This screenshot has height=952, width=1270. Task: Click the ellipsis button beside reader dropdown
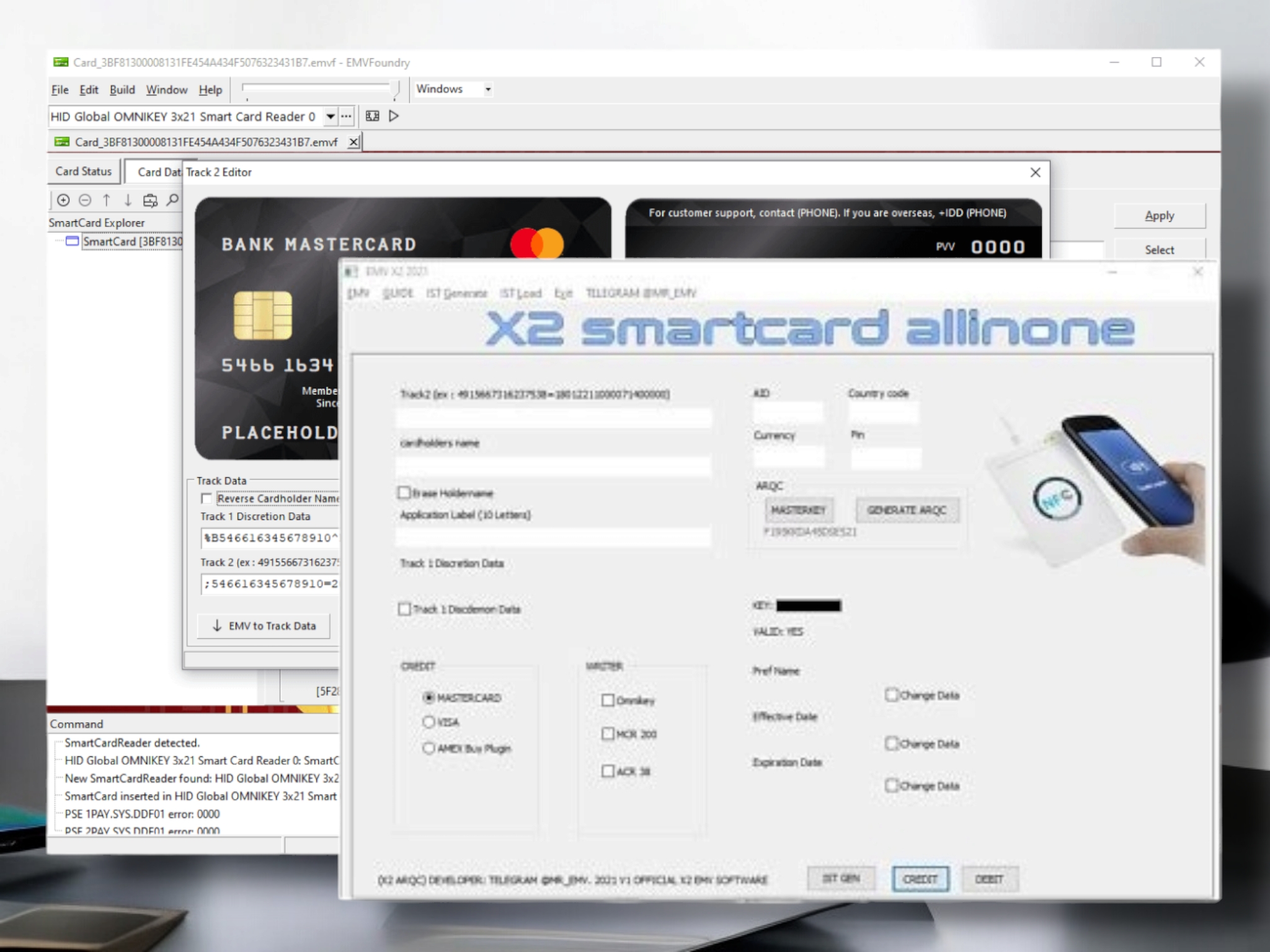click(x=346, y=116)
